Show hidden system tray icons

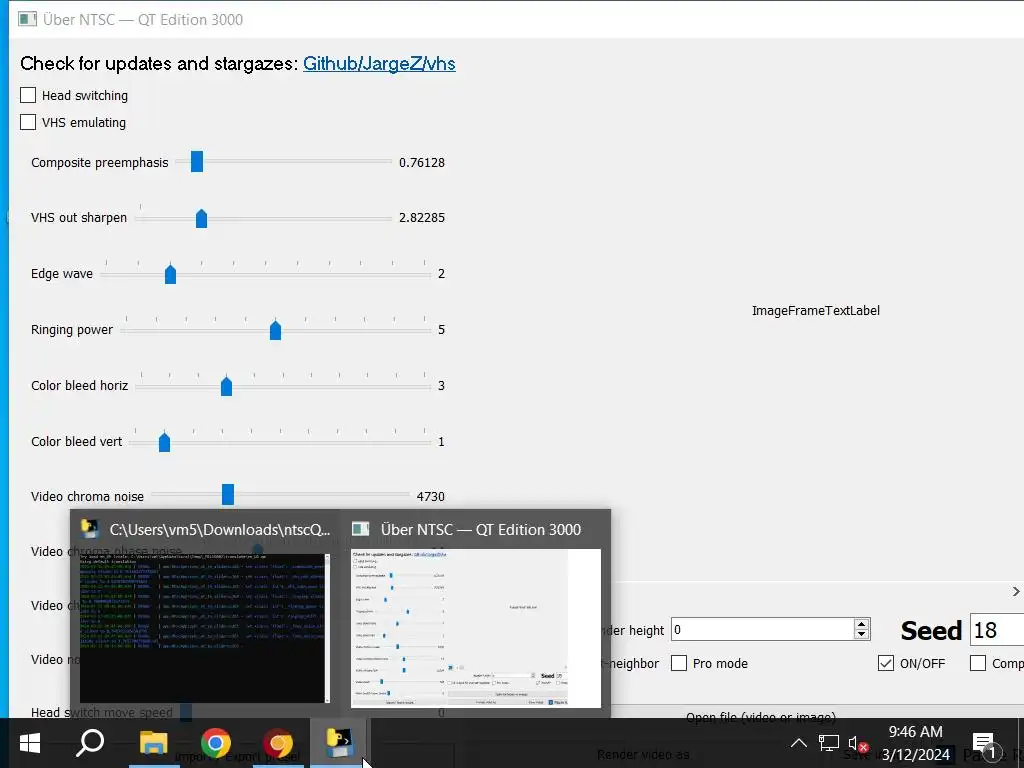point(799,743)
